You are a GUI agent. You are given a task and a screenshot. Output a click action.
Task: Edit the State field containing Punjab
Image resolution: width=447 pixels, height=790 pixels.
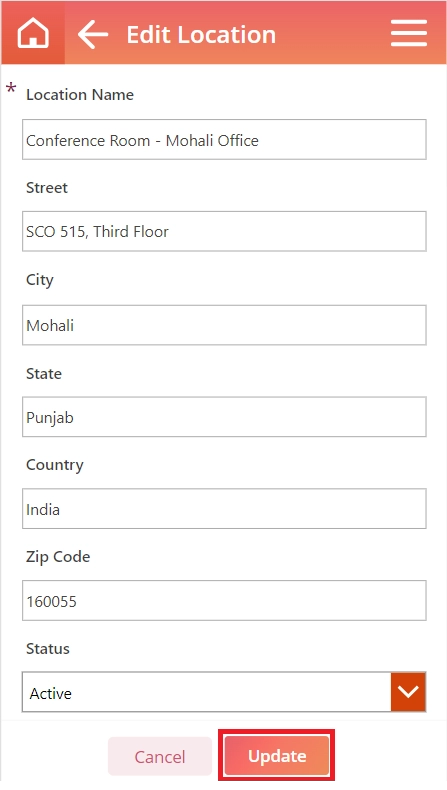(224, 417)
